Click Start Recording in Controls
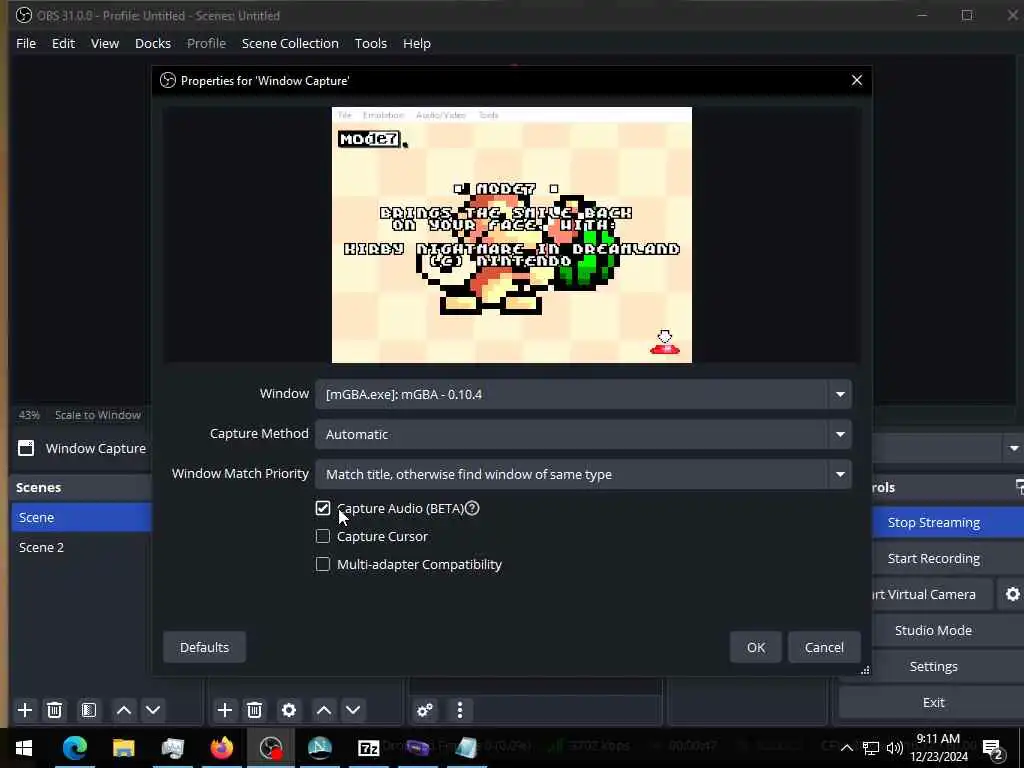The width and height of the screenshot is (1024, 768). point(934,558)
